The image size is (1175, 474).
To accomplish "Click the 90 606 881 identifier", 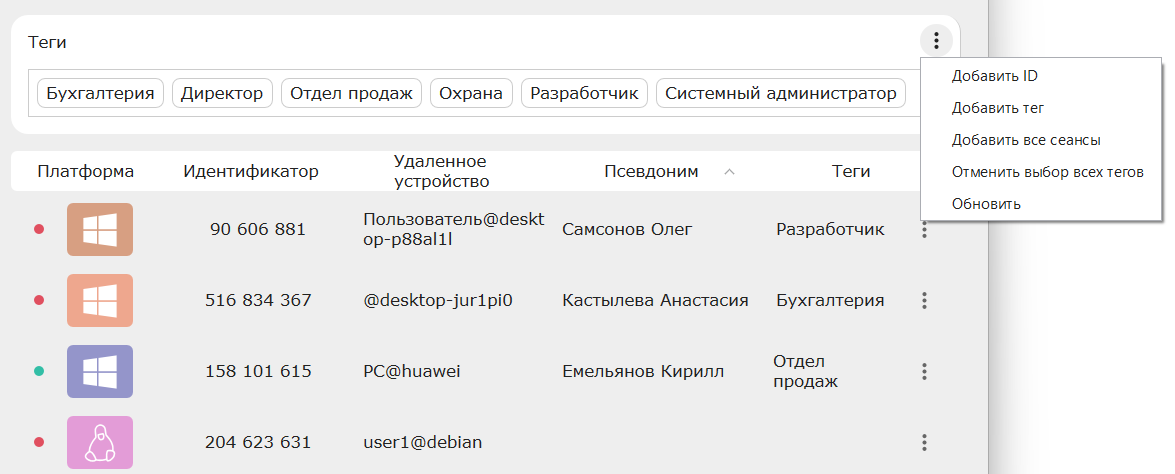I will [x=258, y=229].
